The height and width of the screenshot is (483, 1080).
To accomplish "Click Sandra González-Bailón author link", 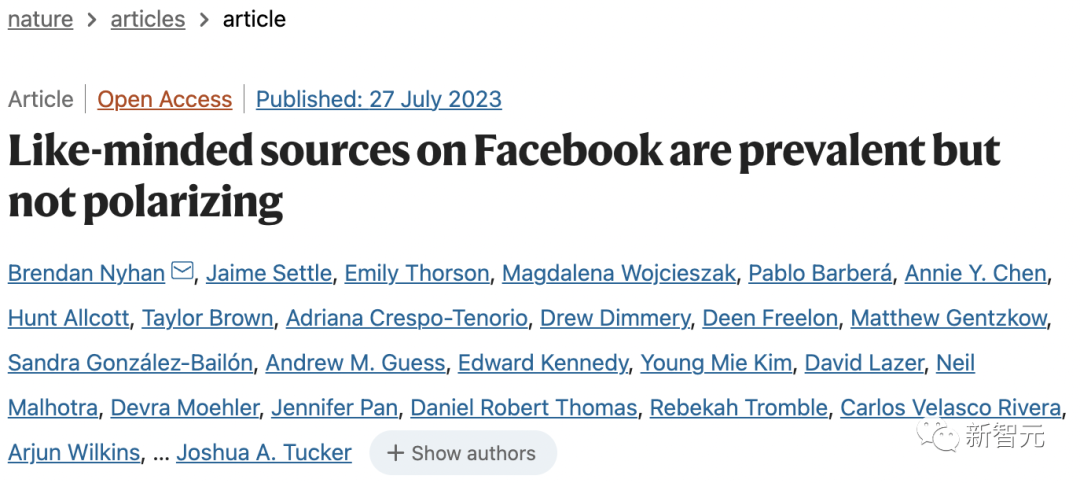I will (130, 363).
